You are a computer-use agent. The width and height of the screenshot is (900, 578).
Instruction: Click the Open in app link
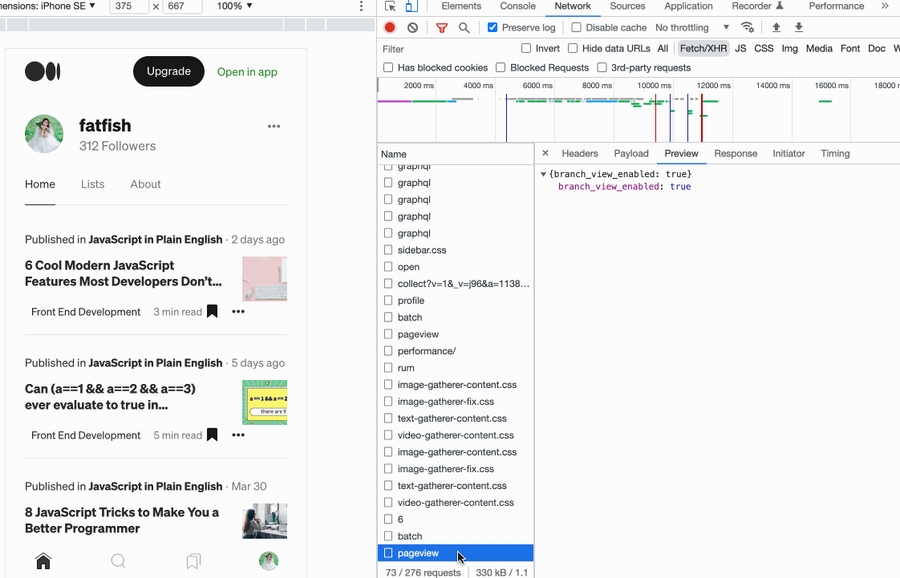247,72
